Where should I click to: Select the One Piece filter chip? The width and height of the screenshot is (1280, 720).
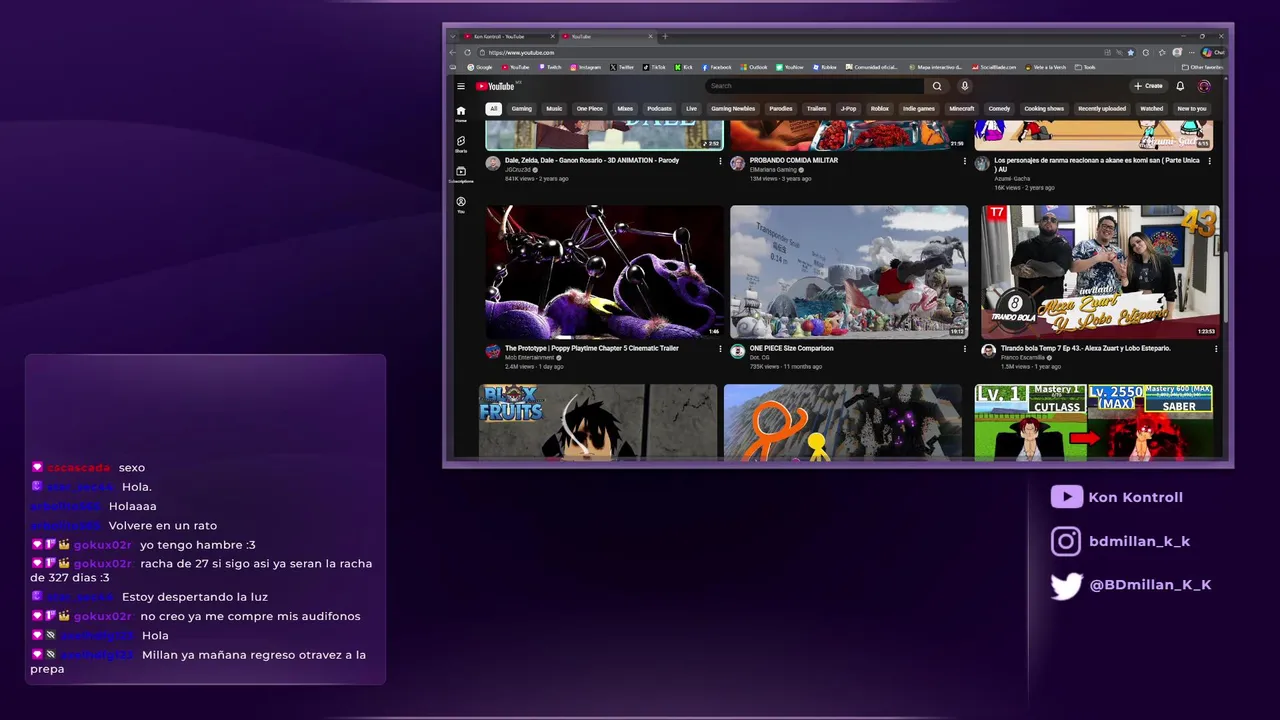[590, 108]
